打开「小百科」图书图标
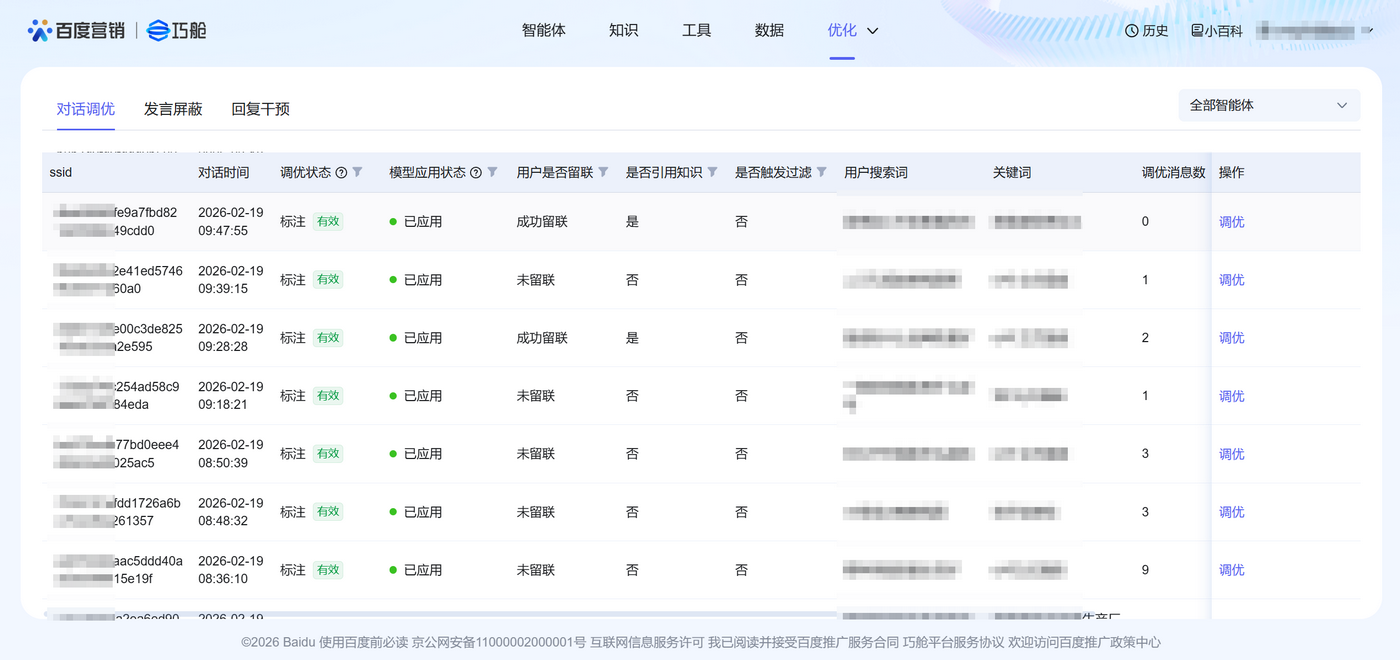The height and width of the screenshot is (660, 1400). tap(1196, 30)
